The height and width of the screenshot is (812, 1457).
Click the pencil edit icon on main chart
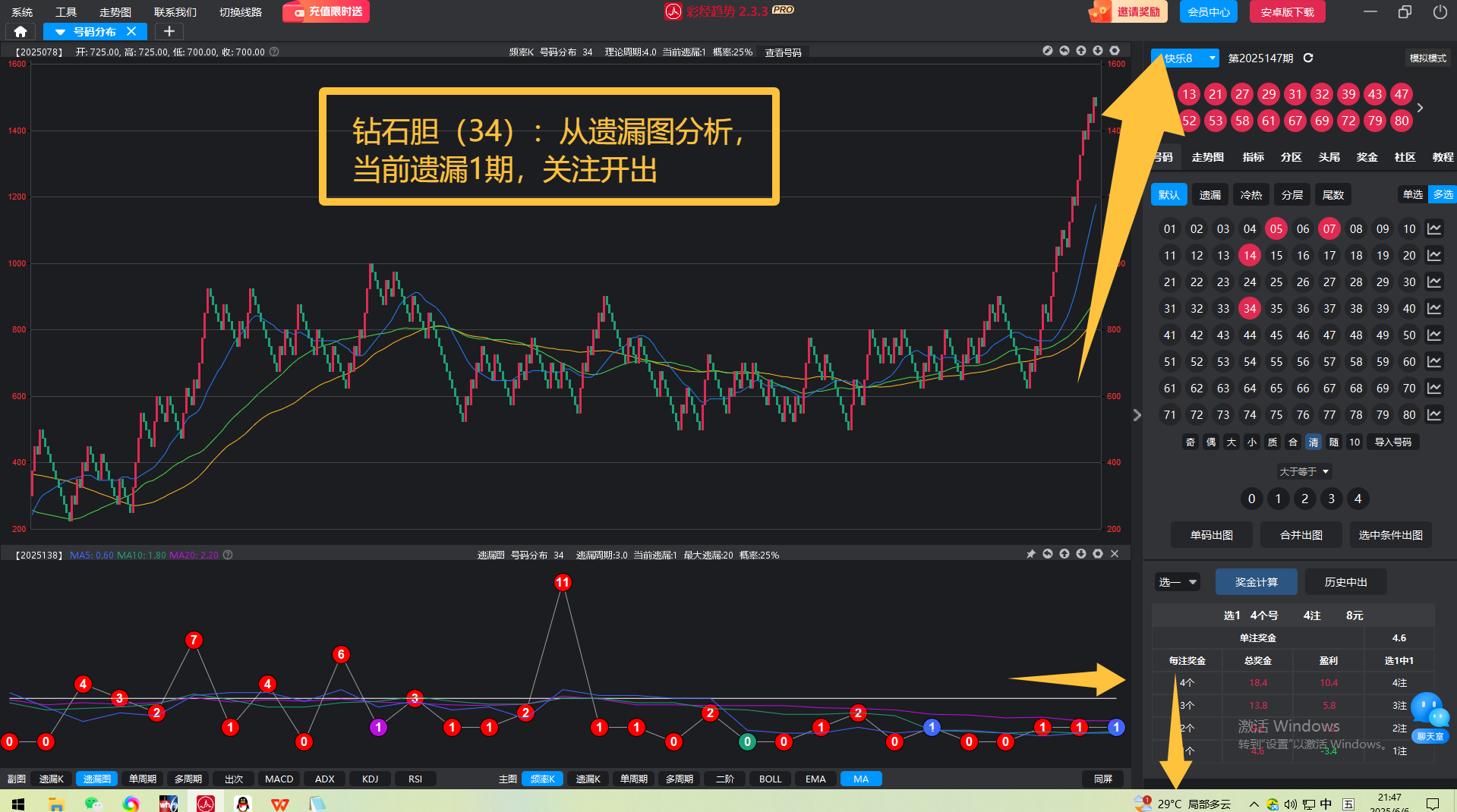click(x=1048, y=51)
